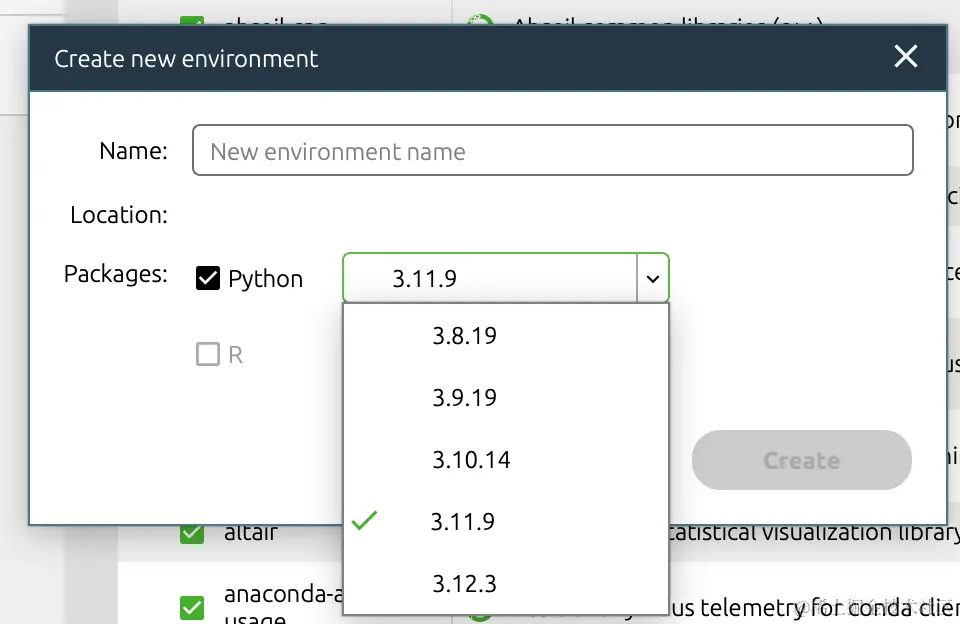Close the Create new environment dialog
The image size is (960, 624).
click(x=905, y=57)
